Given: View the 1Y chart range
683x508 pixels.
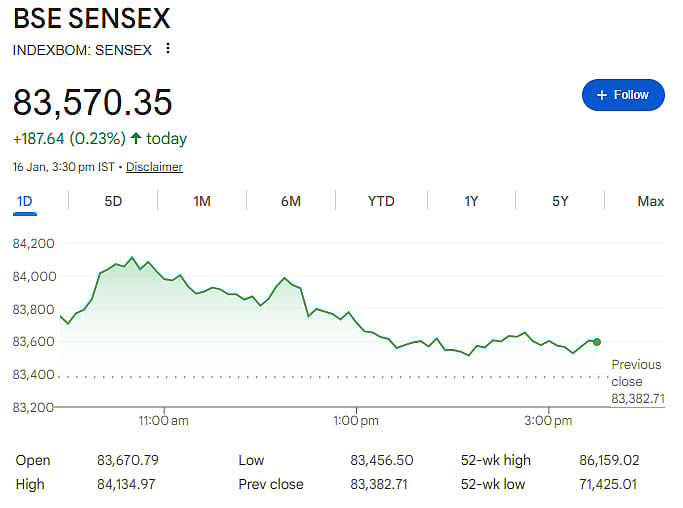Looking at the screenshot, I should pos(471,201).
